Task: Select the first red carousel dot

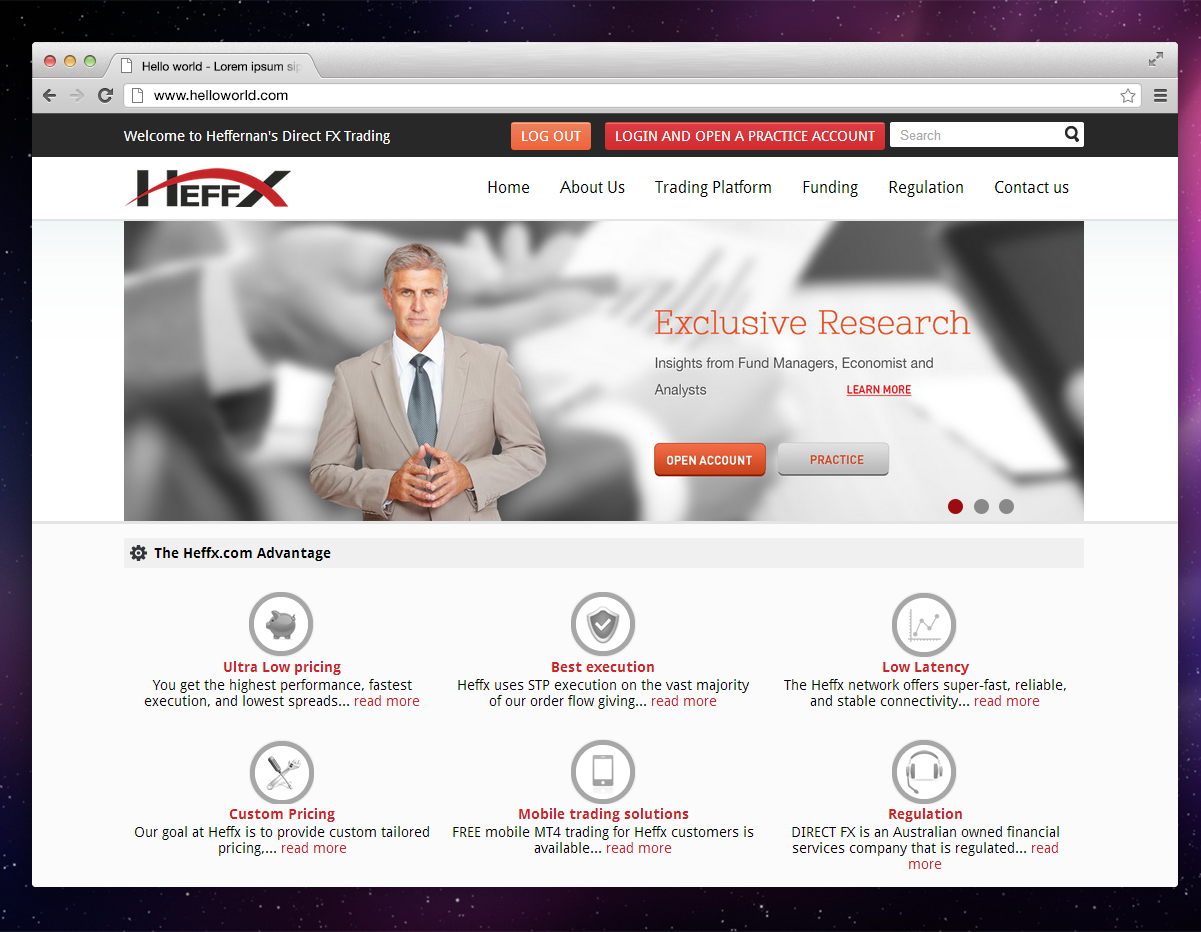Action: pos(955,506)
